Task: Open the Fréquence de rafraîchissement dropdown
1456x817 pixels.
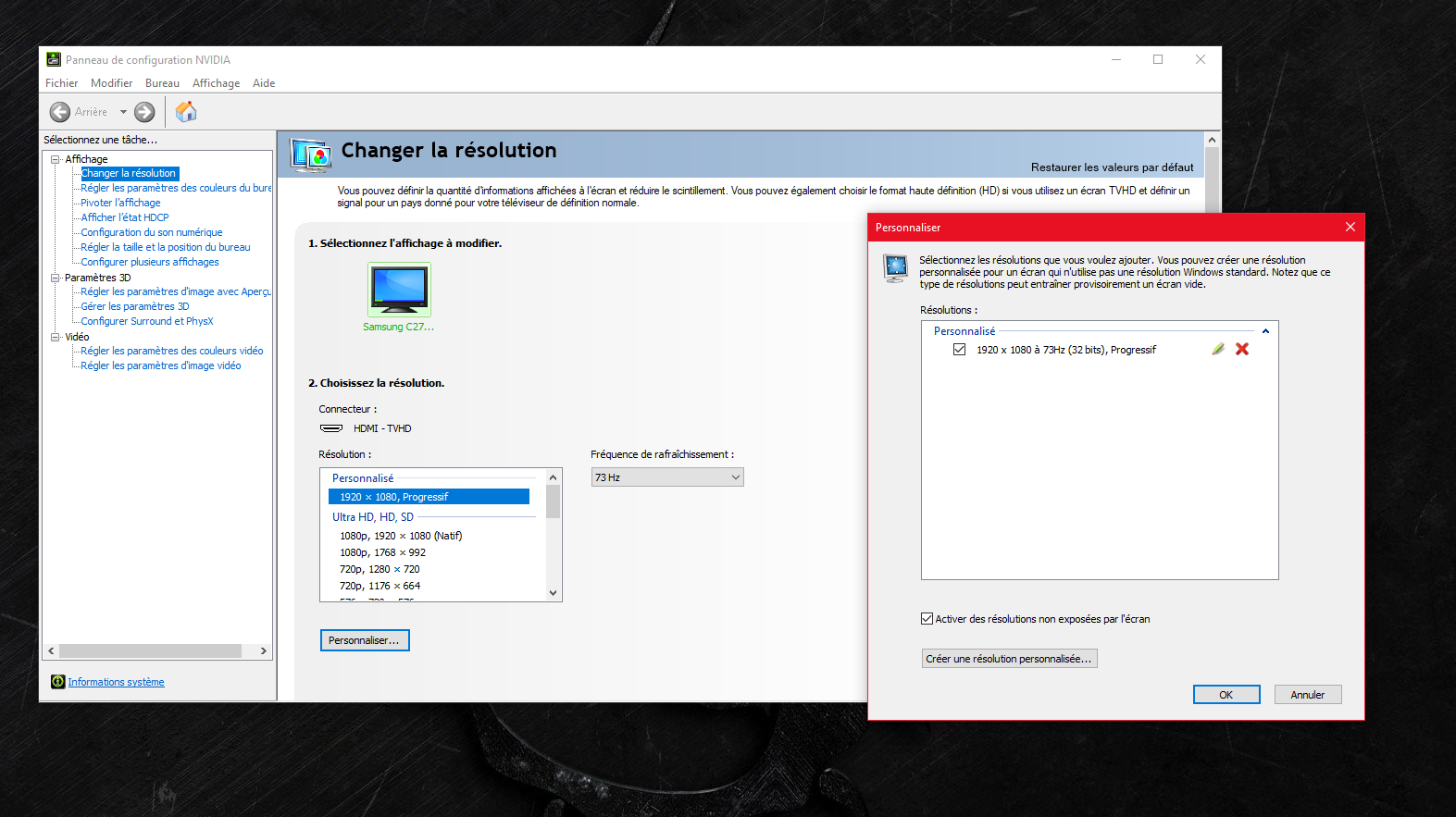Action: coord(667,477)
